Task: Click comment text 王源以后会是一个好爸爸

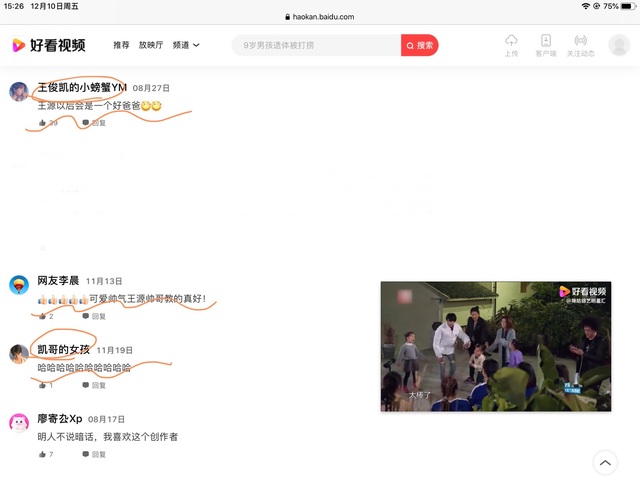Action: click(x=89, y=106)
